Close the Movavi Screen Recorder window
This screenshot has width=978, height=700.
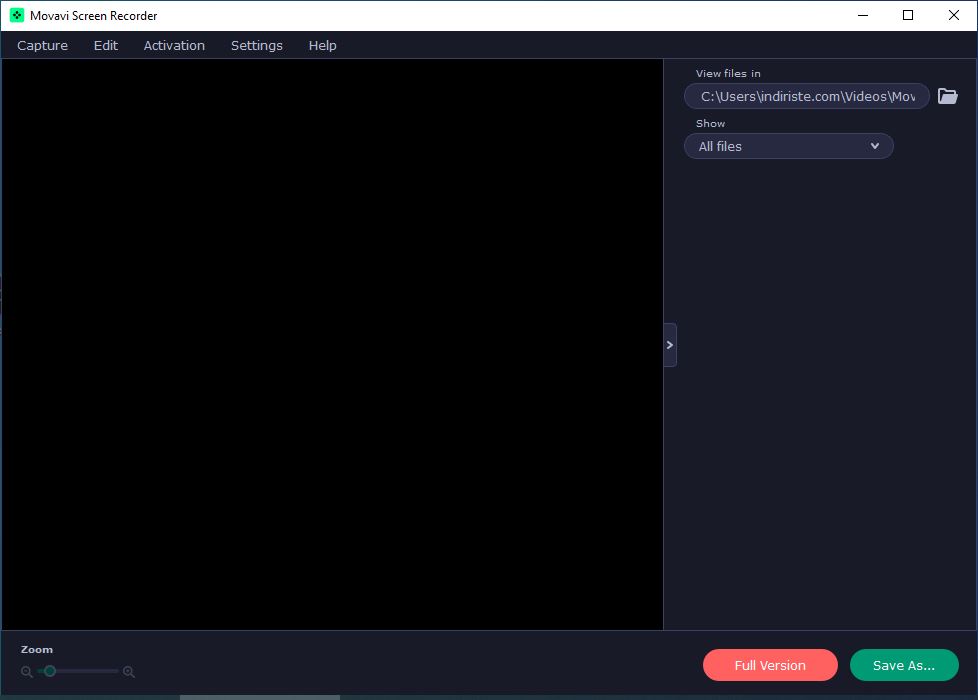click(x=954, y=16)
